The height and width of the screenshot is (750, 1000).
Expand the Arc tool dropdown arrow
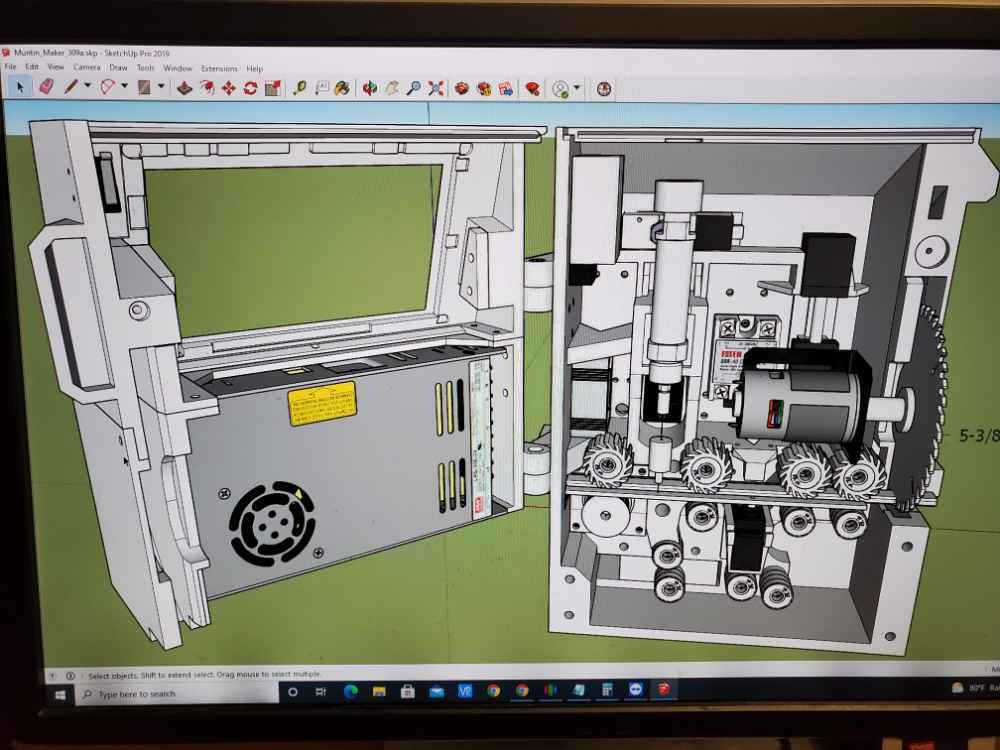pos(124,87)
